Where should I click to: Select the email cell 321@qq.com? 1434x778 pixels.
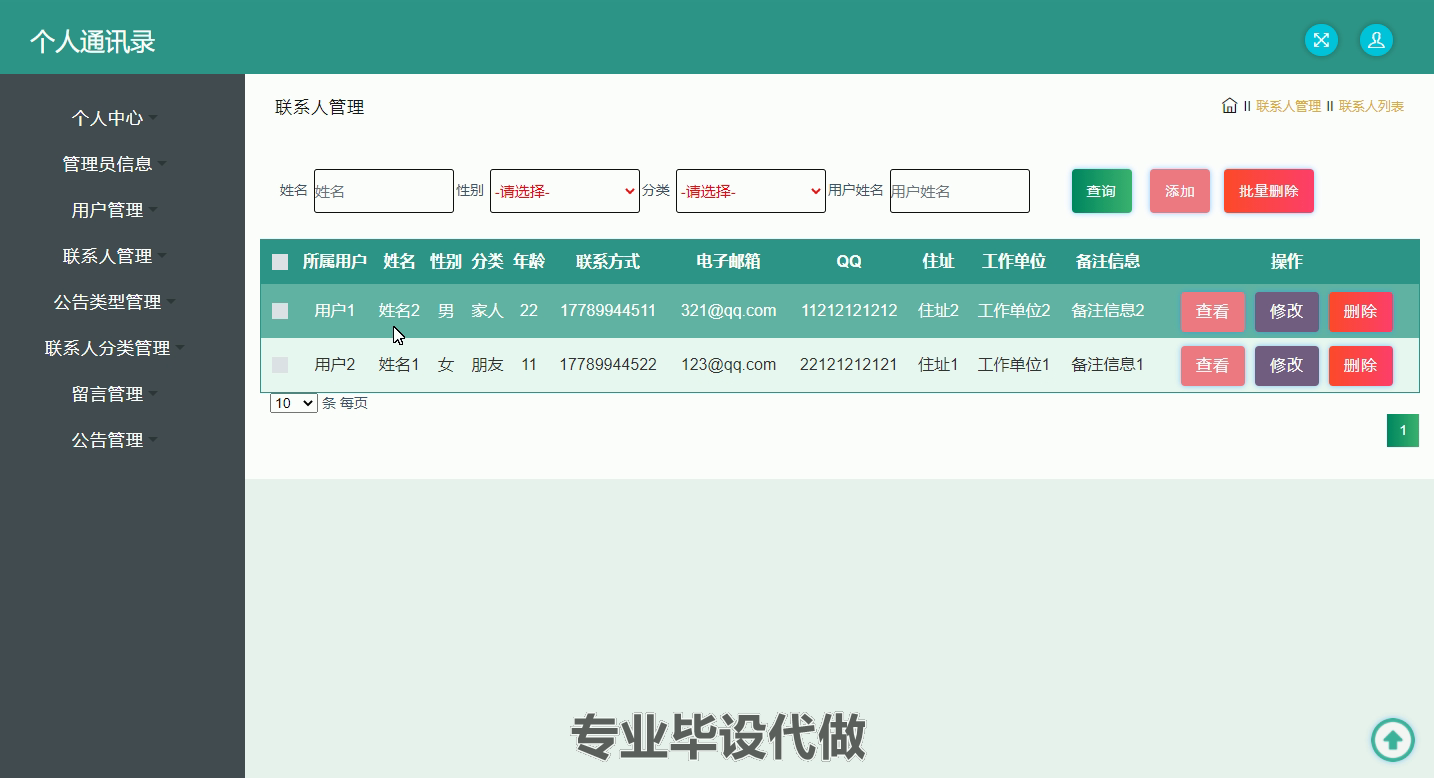point(729,311)
